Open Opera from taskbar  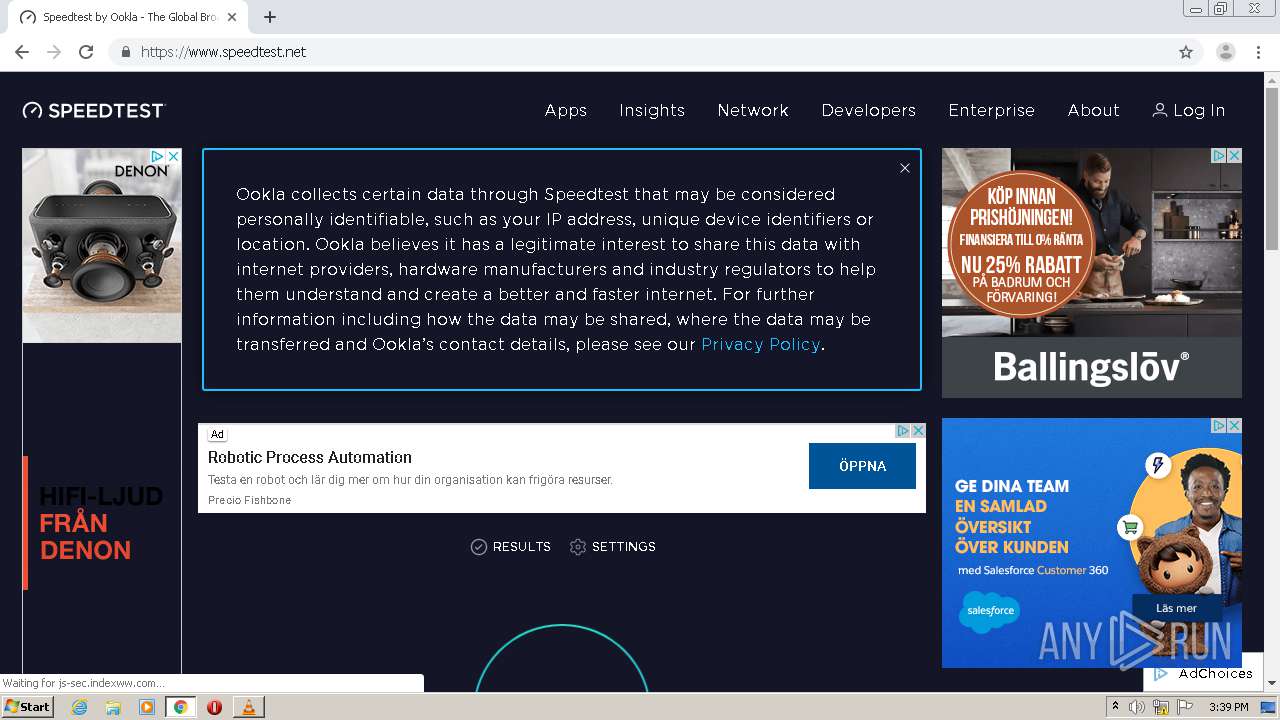coord(214,707)
